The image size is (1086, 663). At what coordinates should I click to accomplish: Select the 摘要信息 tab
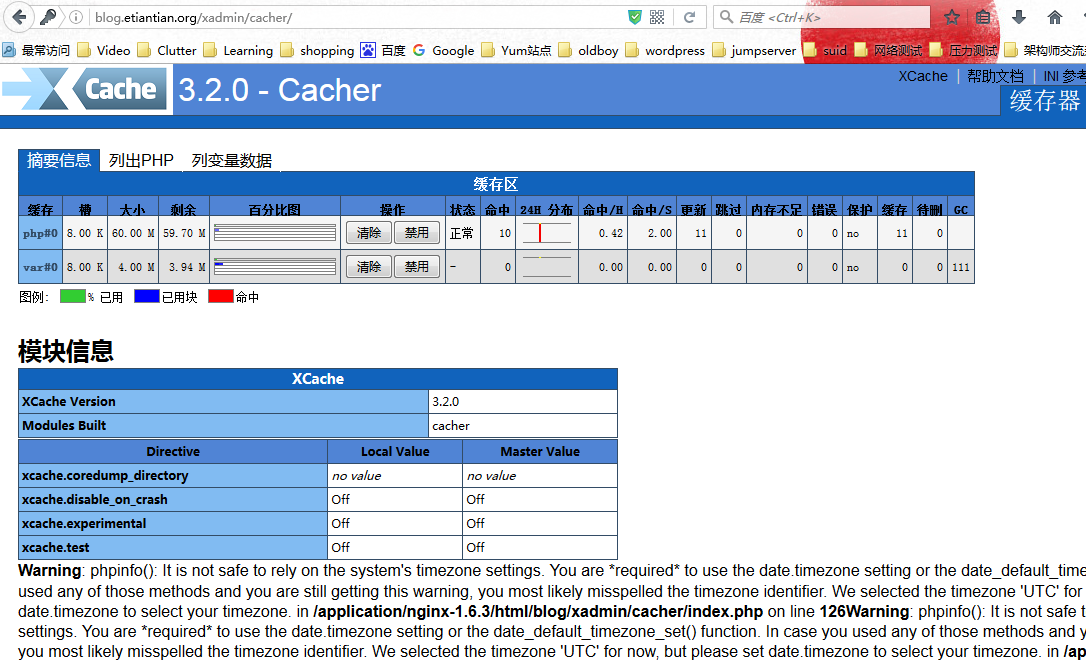pyautogui.click(x=59, y=160)
